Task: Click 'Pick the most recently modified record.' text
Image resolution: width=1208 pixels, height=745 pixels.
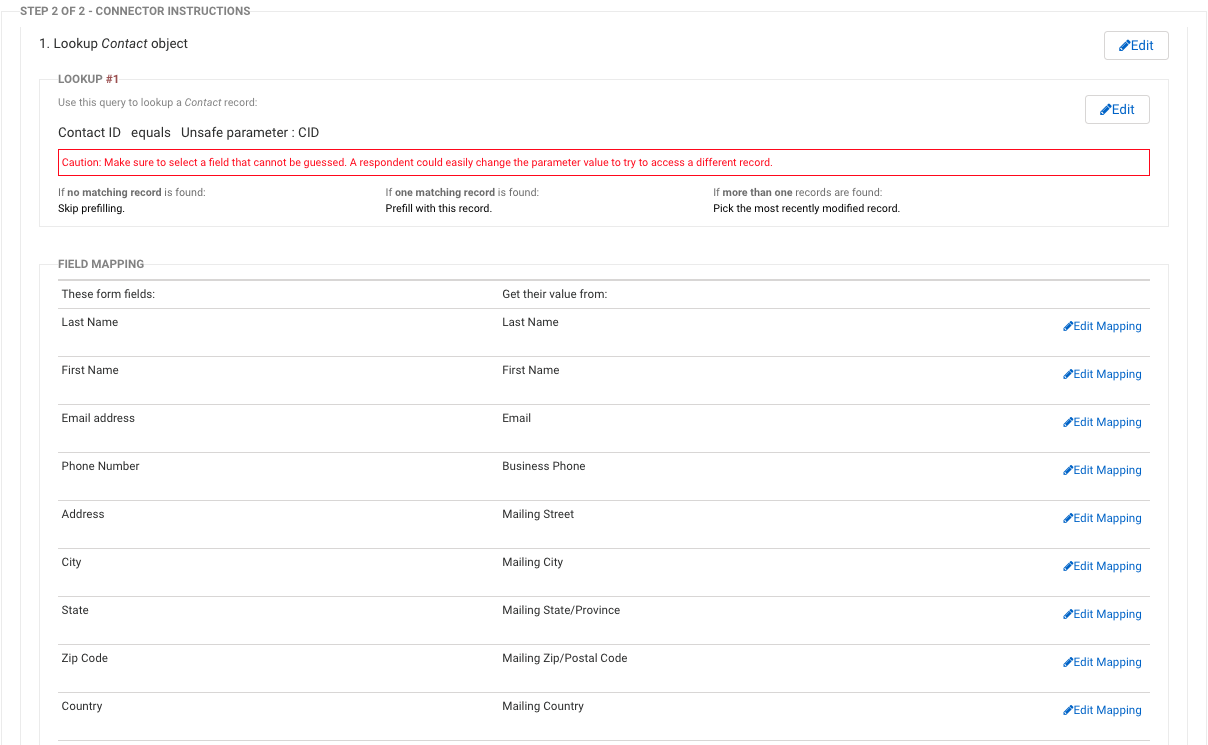Action: 807,209
